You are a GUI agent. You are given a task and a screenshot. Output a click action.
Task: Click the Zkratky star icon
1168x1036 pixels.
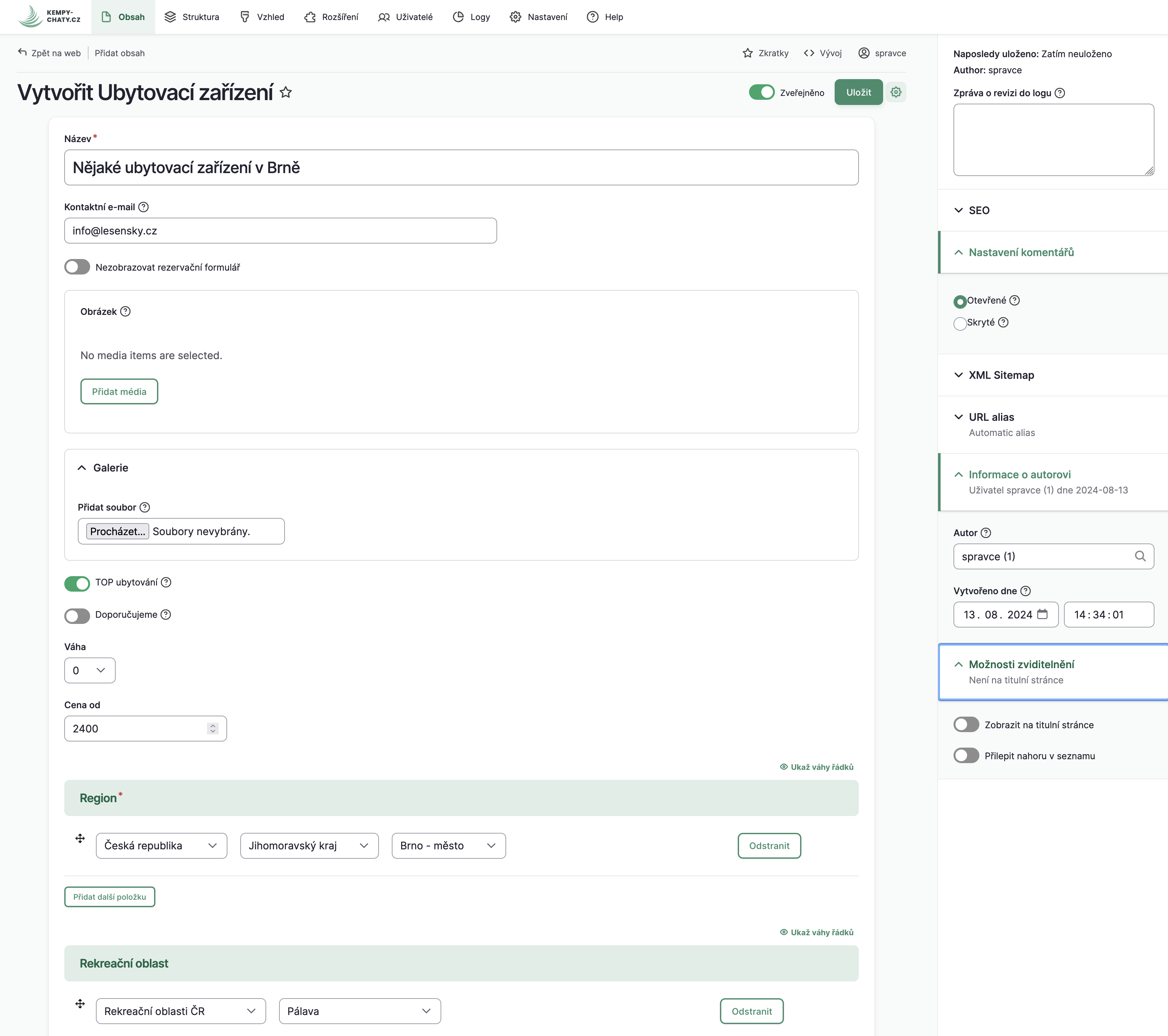(x=747, y=53)
